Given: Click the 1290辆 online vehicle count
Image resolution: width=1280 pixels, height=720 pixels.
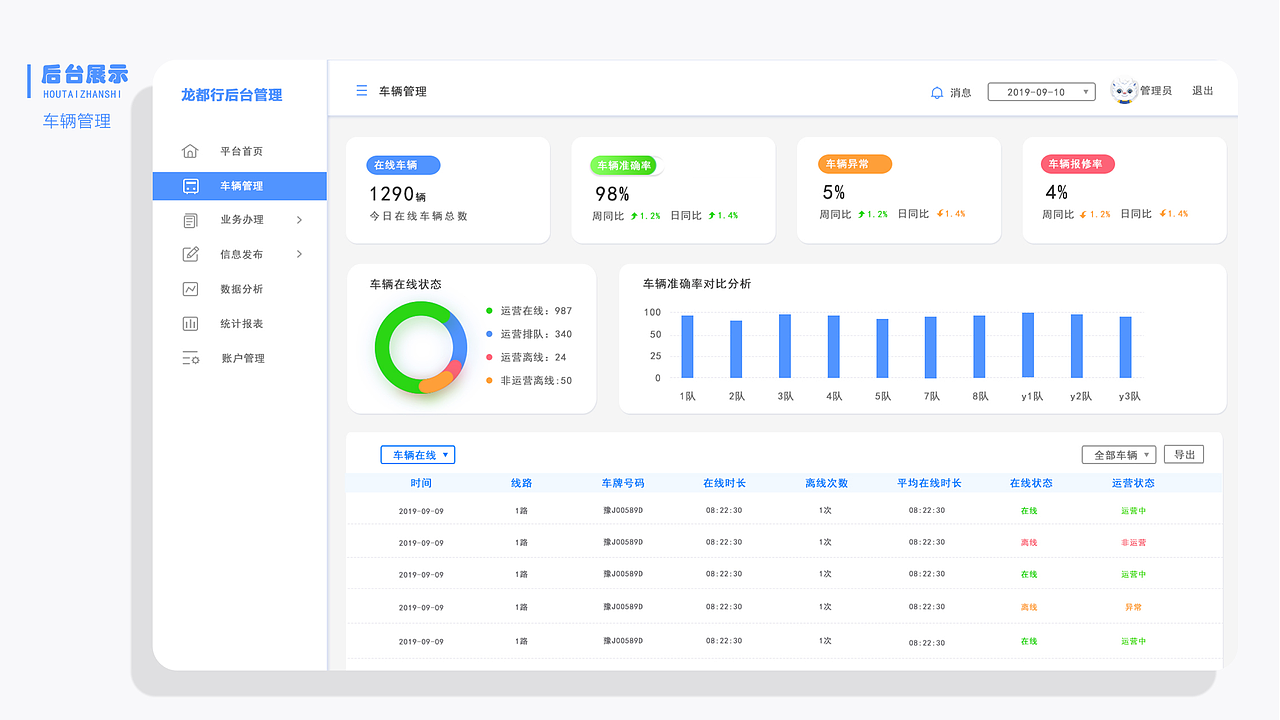Looking at the screenshot, I should click(x=397, y=194).
